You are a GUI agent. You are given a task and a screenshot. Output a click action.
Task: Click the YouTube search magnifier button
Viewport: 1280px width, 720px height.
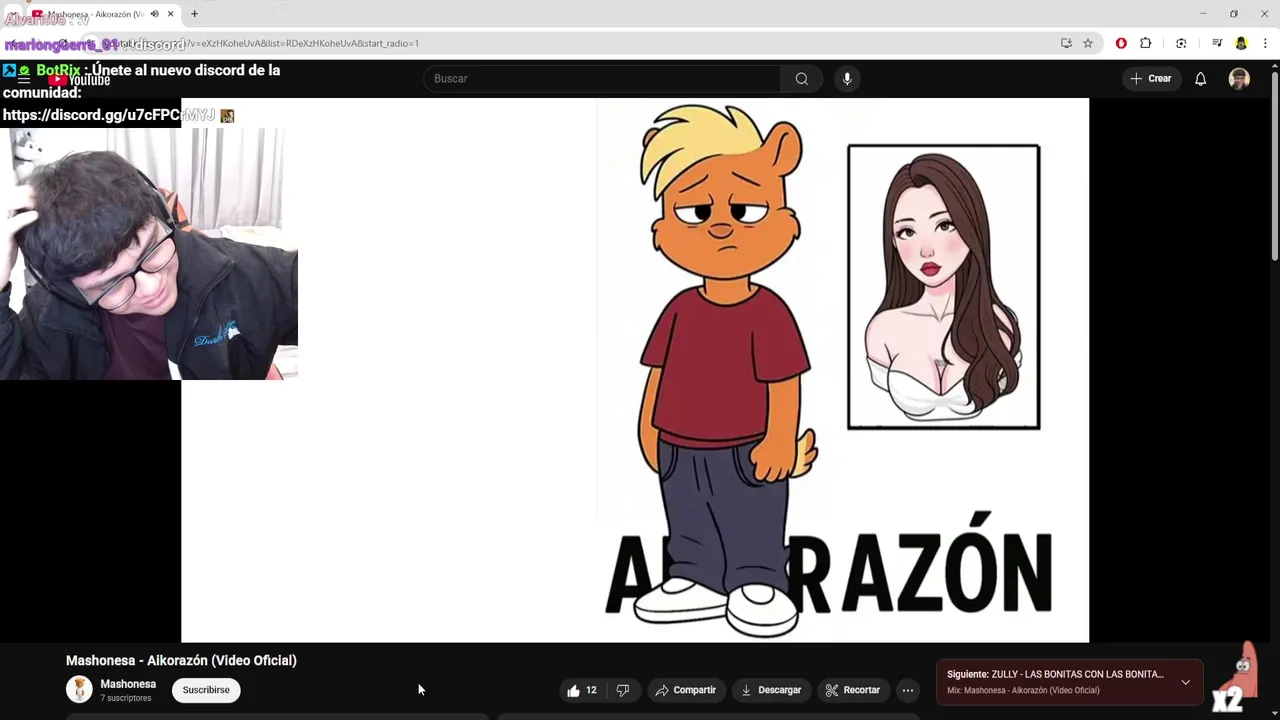(x=801, y=79)
